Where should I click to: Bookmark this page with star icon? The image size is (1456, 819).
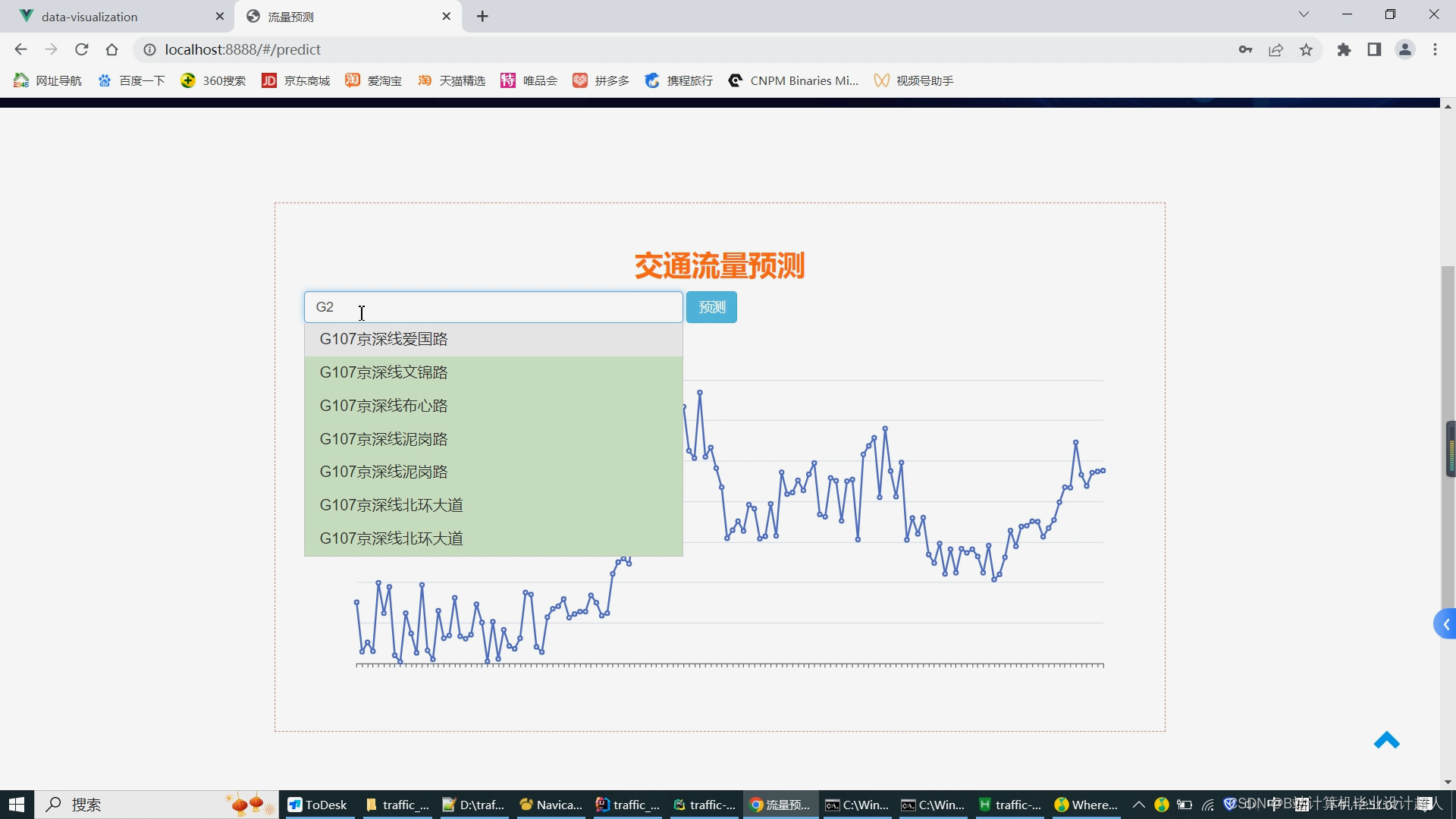pyautogui.click(x=1306, y=49)
